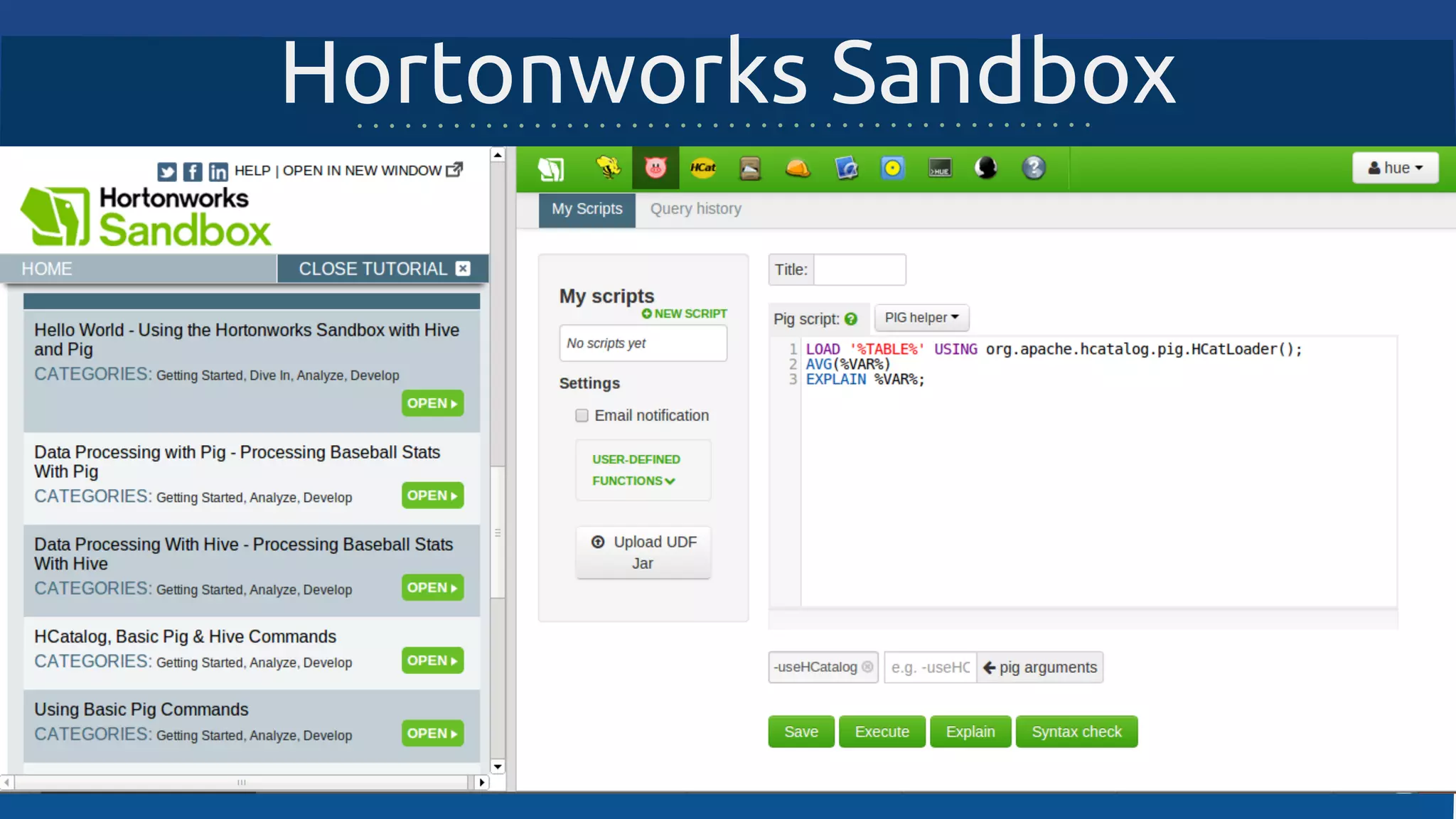1456x819 pixels.
Task: Switch to My Scripts tab
Action: [x=587, y=209]
